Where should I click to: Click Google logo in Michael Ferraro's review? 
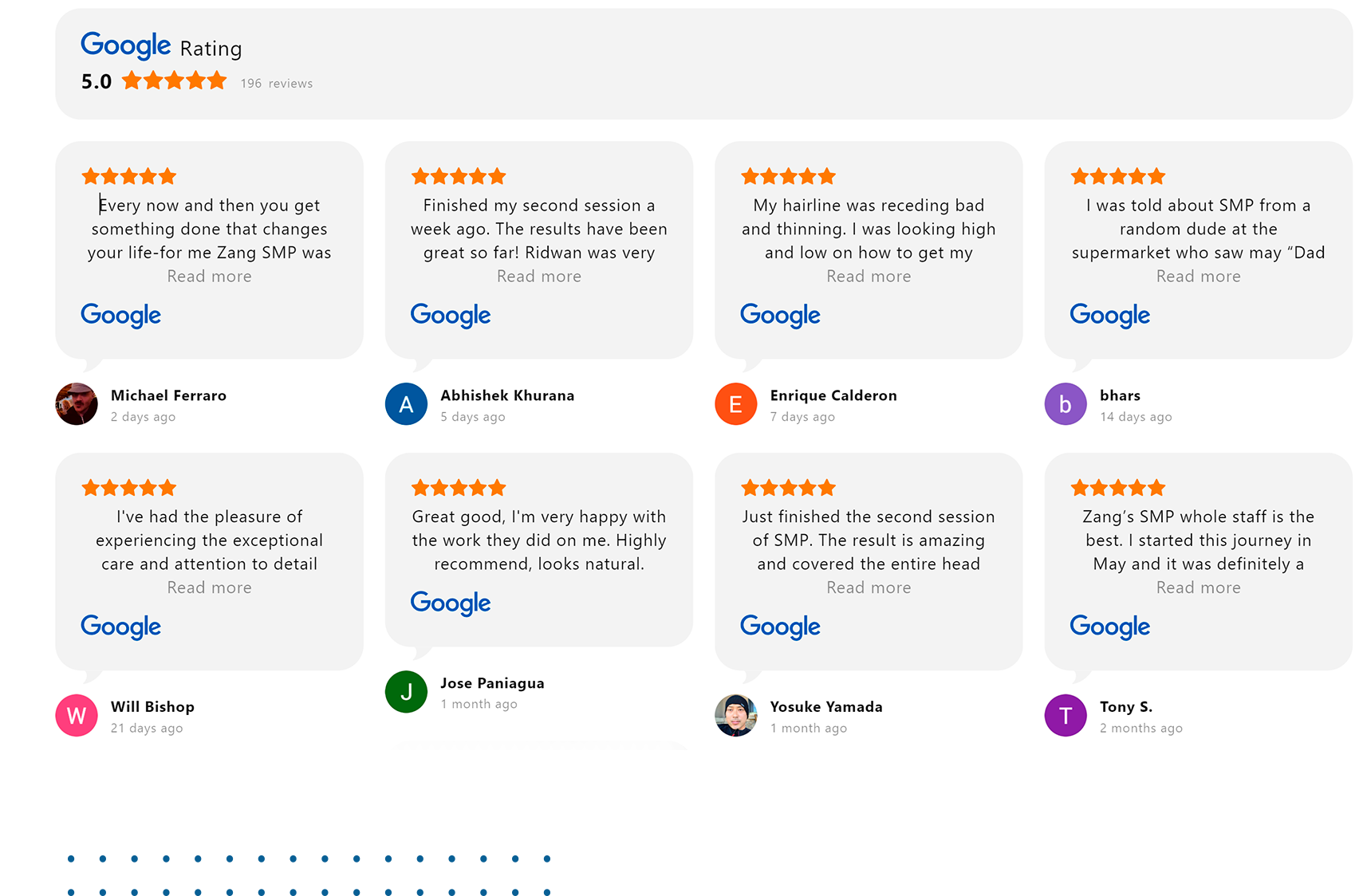point(121,315)
